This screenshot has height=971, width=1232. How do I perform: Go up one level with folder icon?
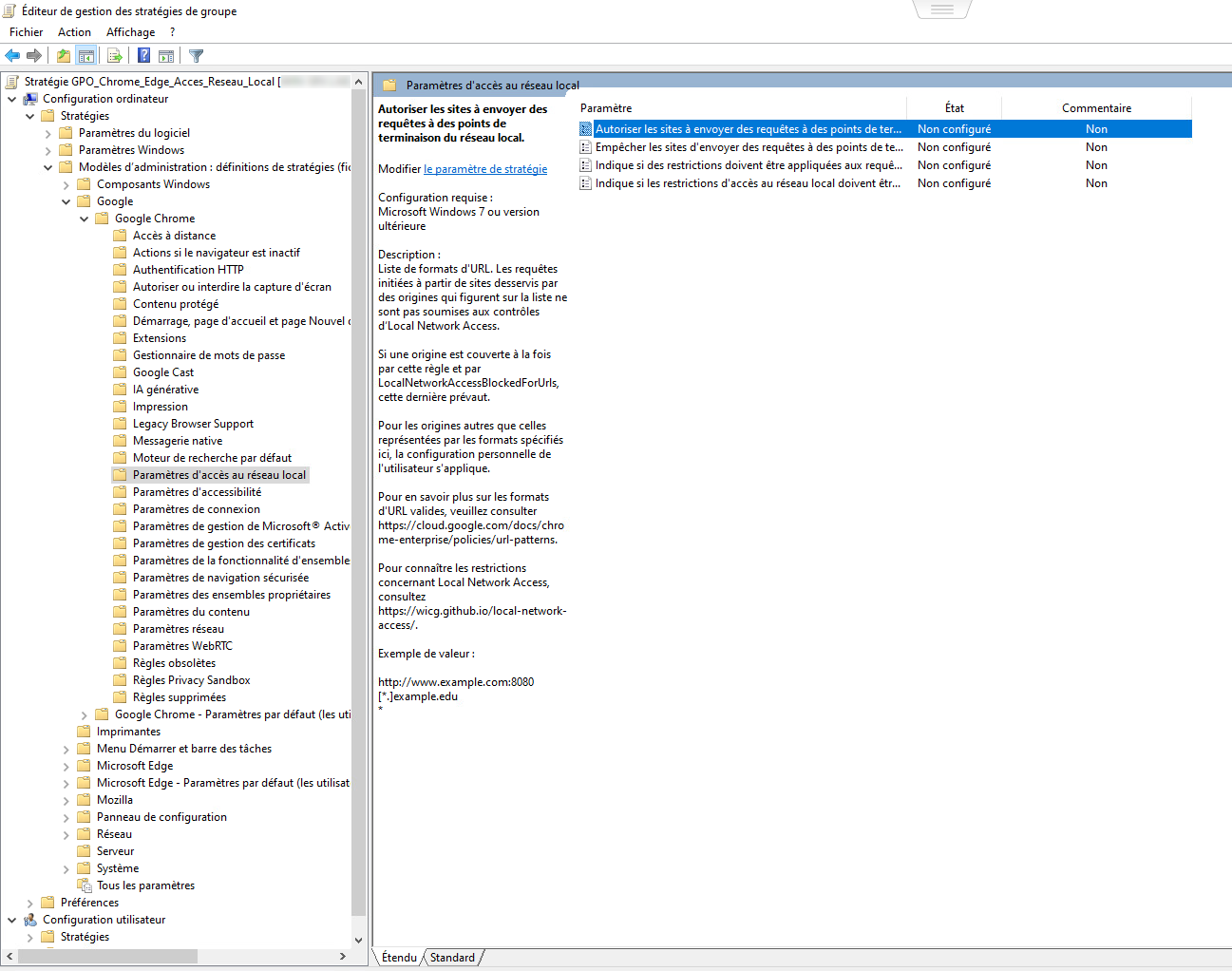[64, 56]
